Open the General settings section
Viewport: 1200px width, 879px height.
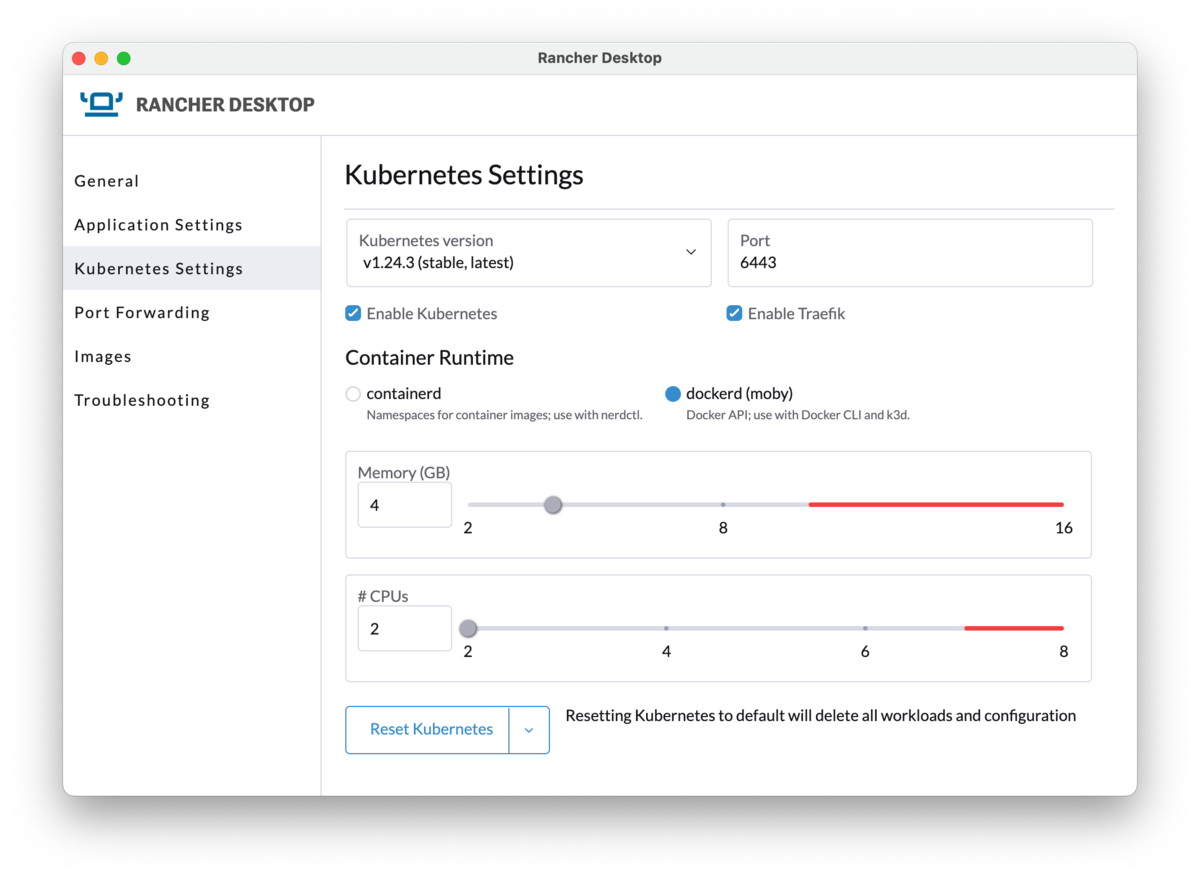[x=107, y=181]
